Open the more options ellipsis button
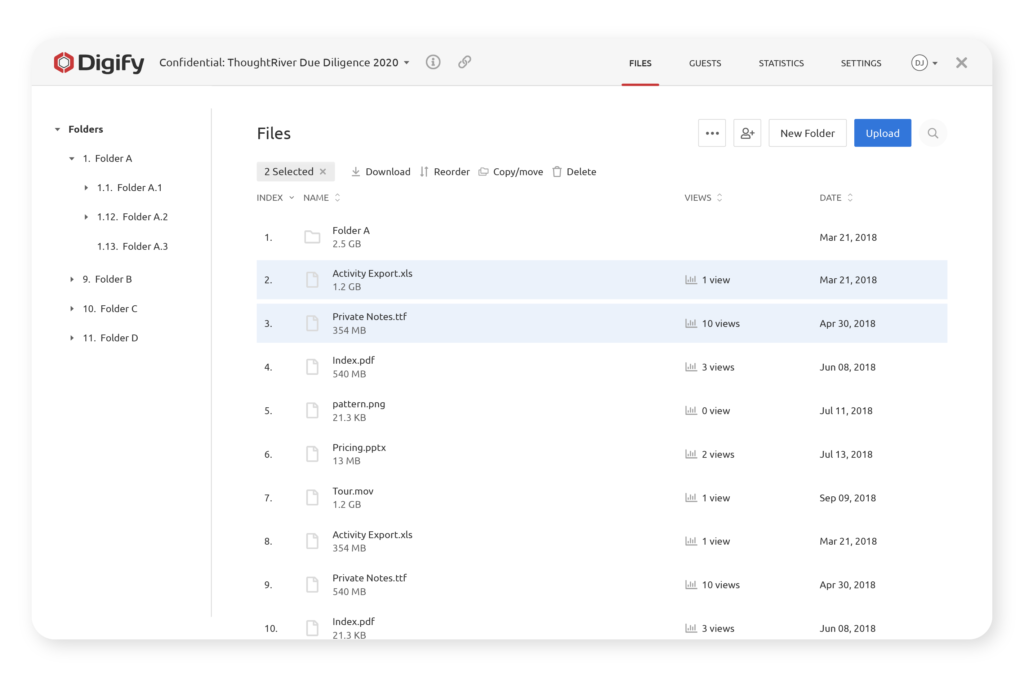 click(x=712, y=133)
